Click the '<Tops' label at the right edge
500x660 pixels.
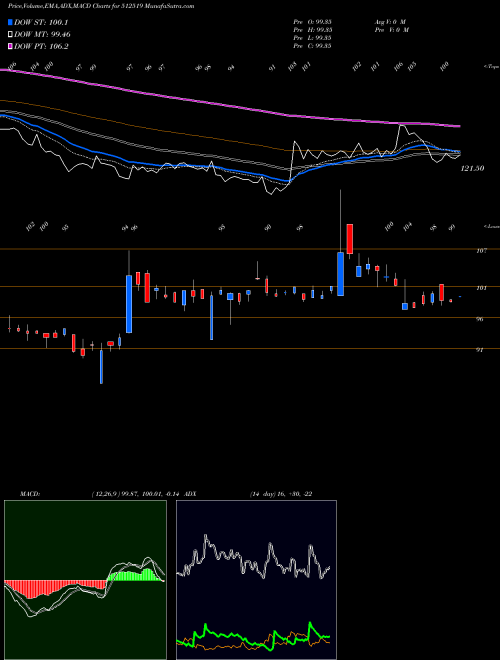pos(491,67)
